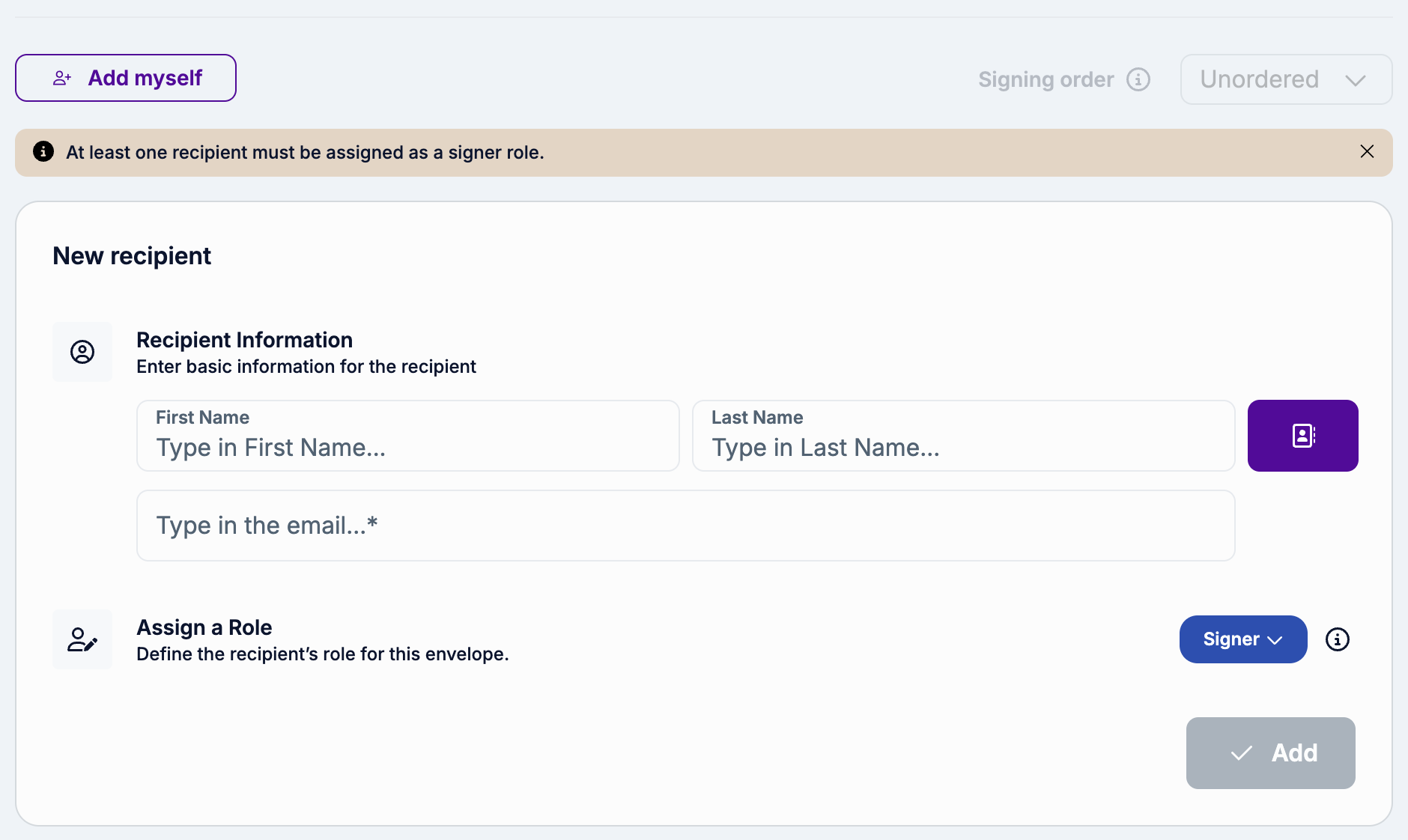
Task: Click the person-plus icon in Add myself
Action: pyautogui.click(x=62, y=78)
